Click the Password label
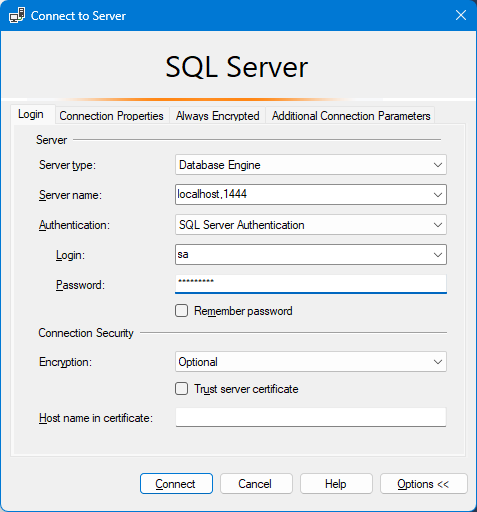 tap(80, 285)
